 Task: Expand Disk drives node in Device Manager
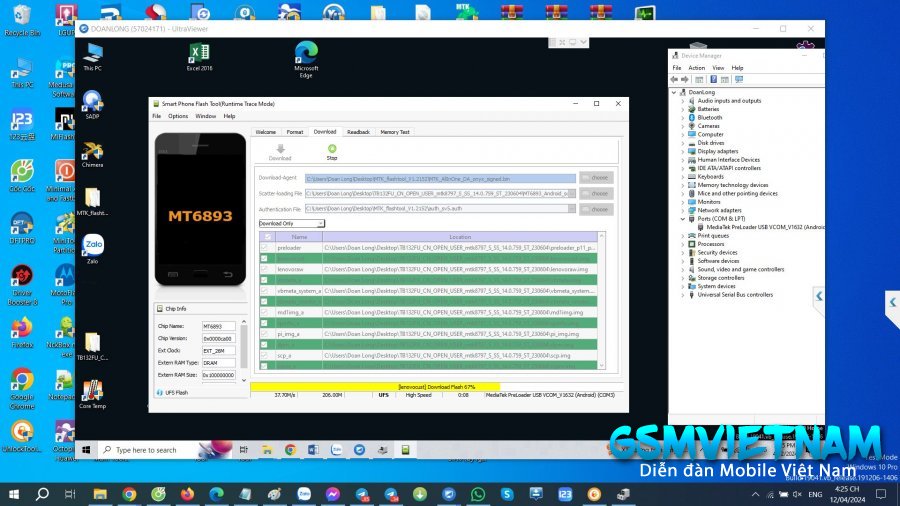(683, 143)
